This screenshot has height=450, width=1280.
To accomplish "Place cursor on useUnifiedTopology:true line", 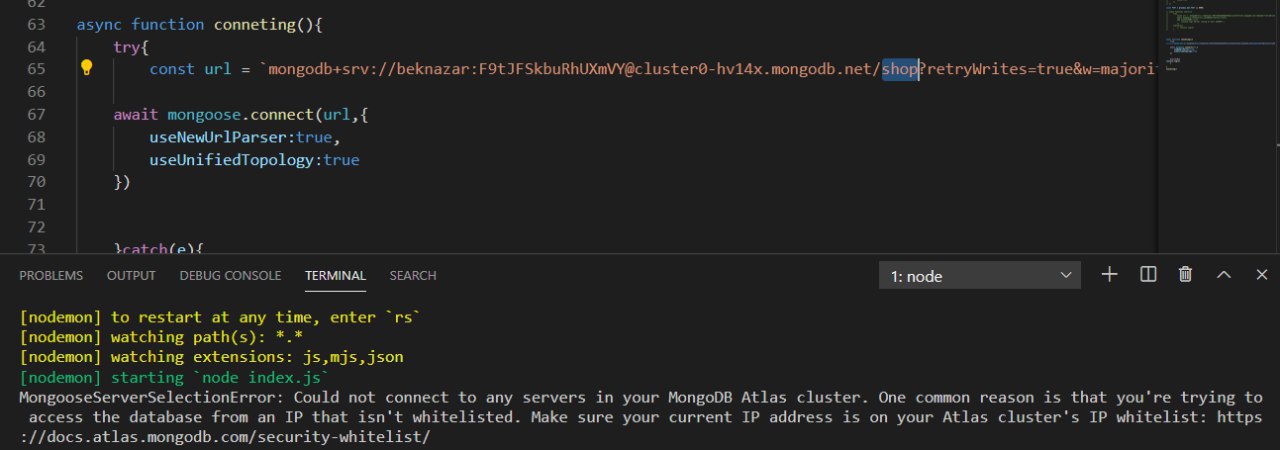I will (x=254, y=160).
